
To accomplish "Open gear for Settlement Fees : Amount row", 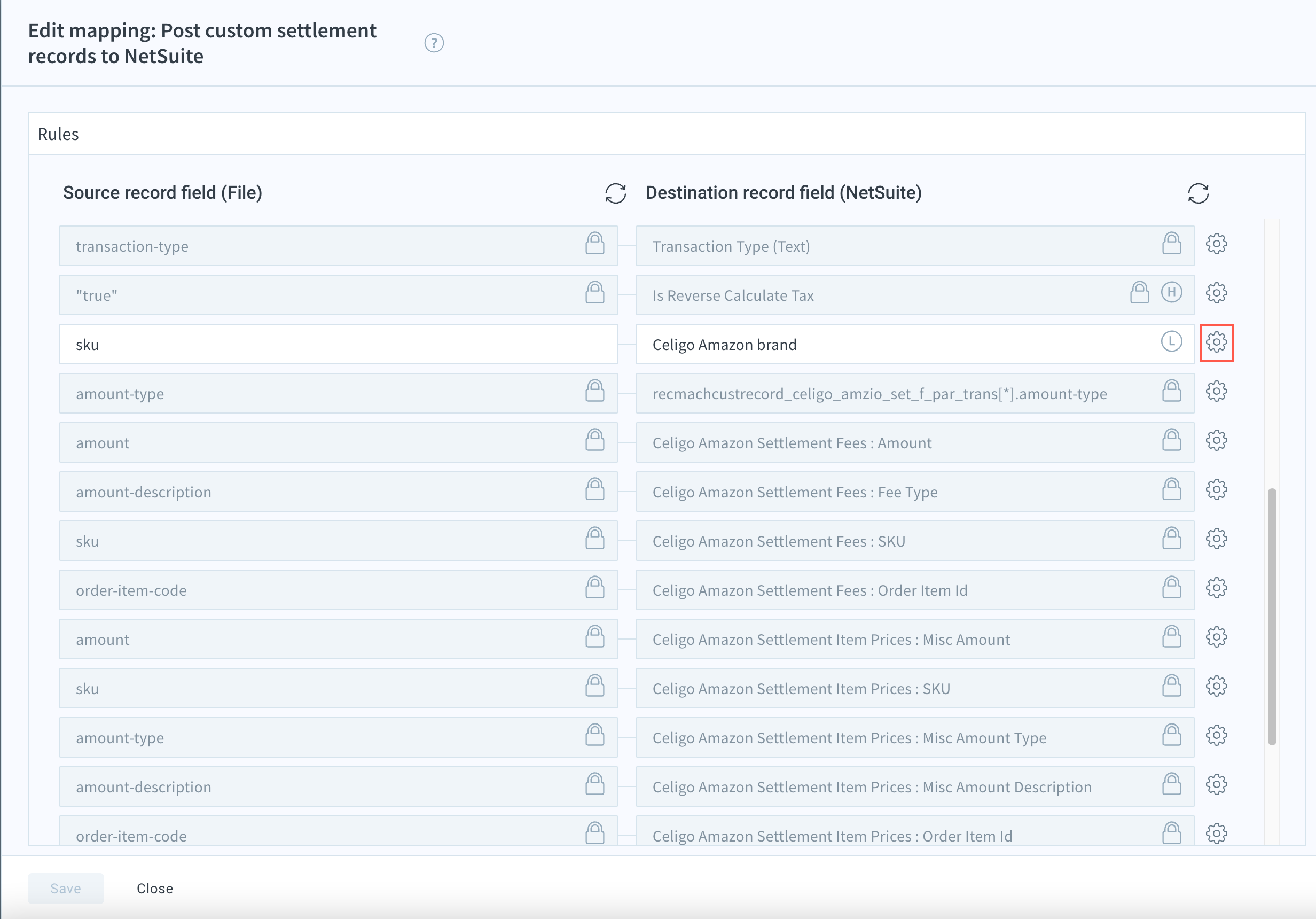I will (1216, 441).
